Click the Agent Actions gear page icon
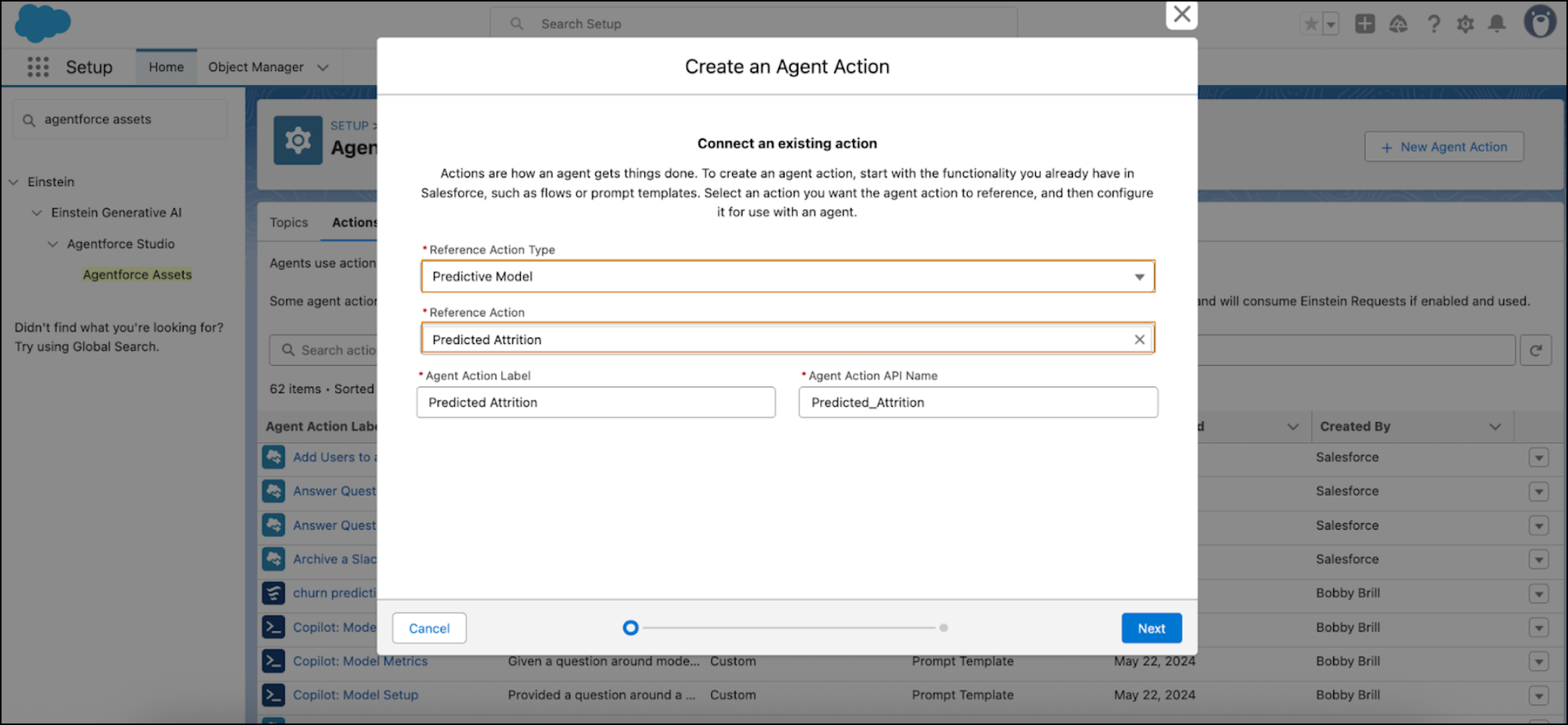 tap(298, 140)
